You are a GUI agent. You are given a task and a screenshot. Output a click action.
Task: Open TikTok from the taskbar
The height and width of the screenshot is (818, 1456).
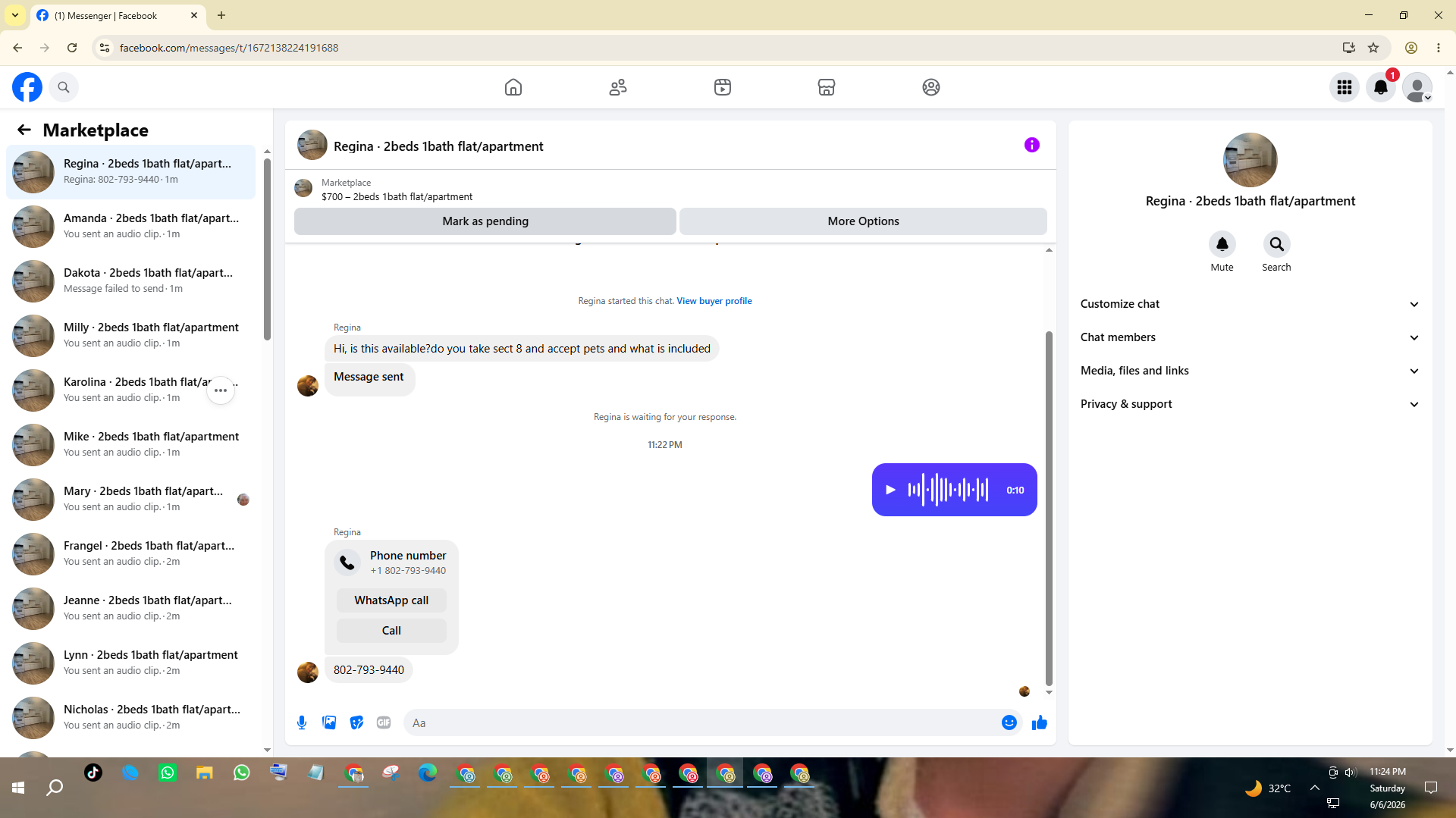[93, 773]
